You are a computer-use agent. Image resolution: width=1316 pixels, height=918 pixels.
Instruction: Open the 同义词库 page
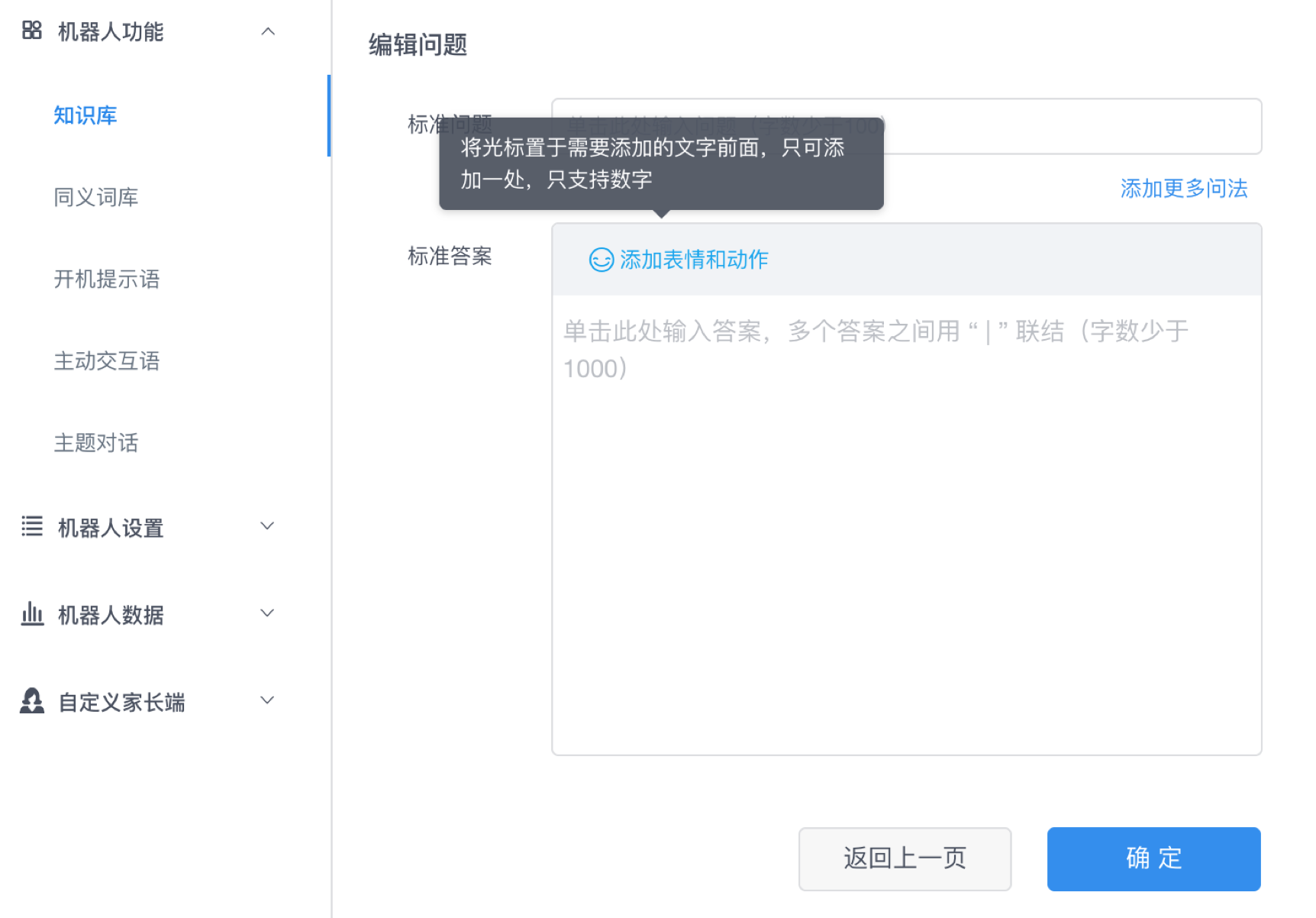click(x=96, y=198)
